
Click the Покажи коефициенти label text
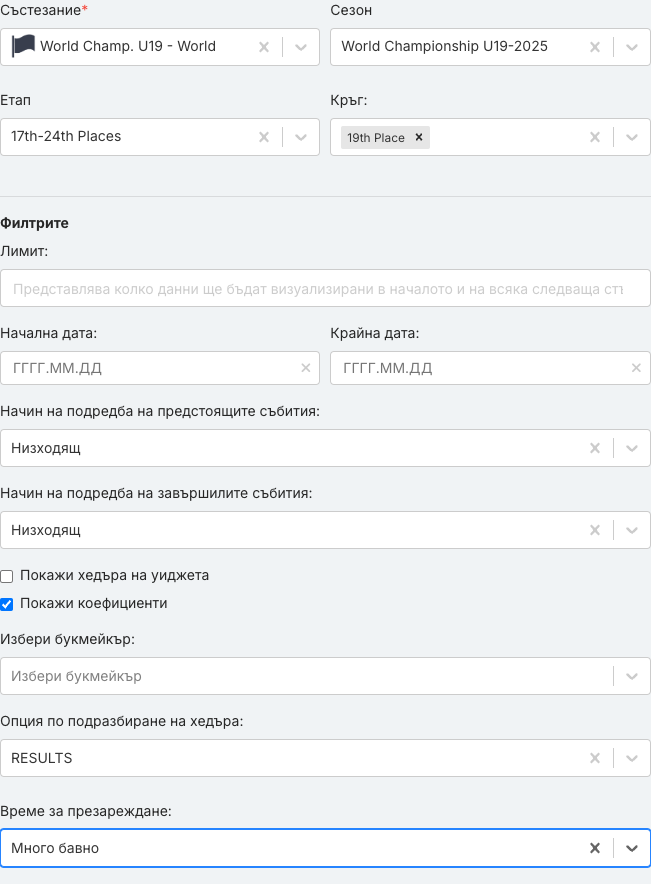(x=94, y=603)
